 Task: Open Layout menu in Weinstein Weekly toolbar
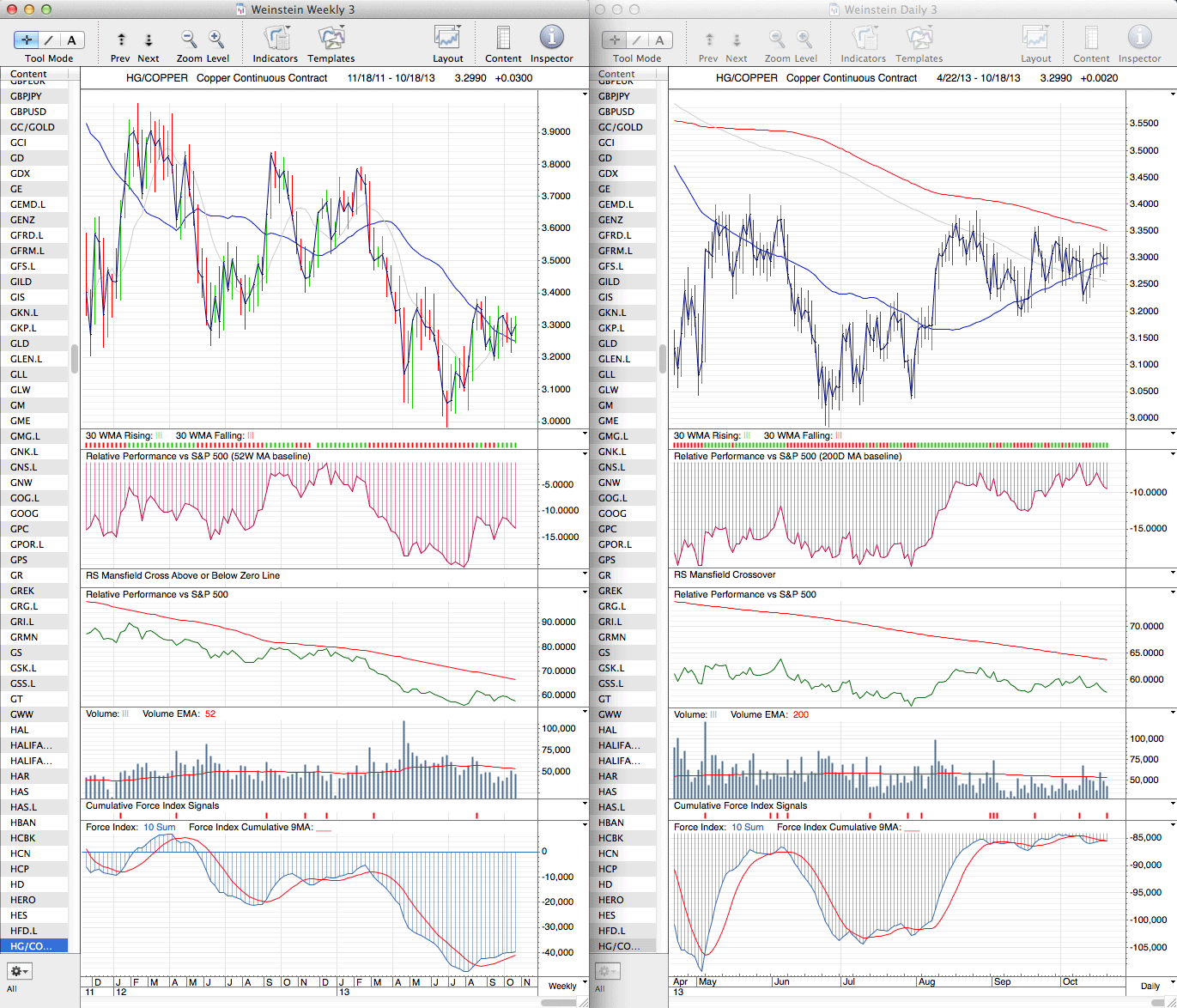coord(447,39)
